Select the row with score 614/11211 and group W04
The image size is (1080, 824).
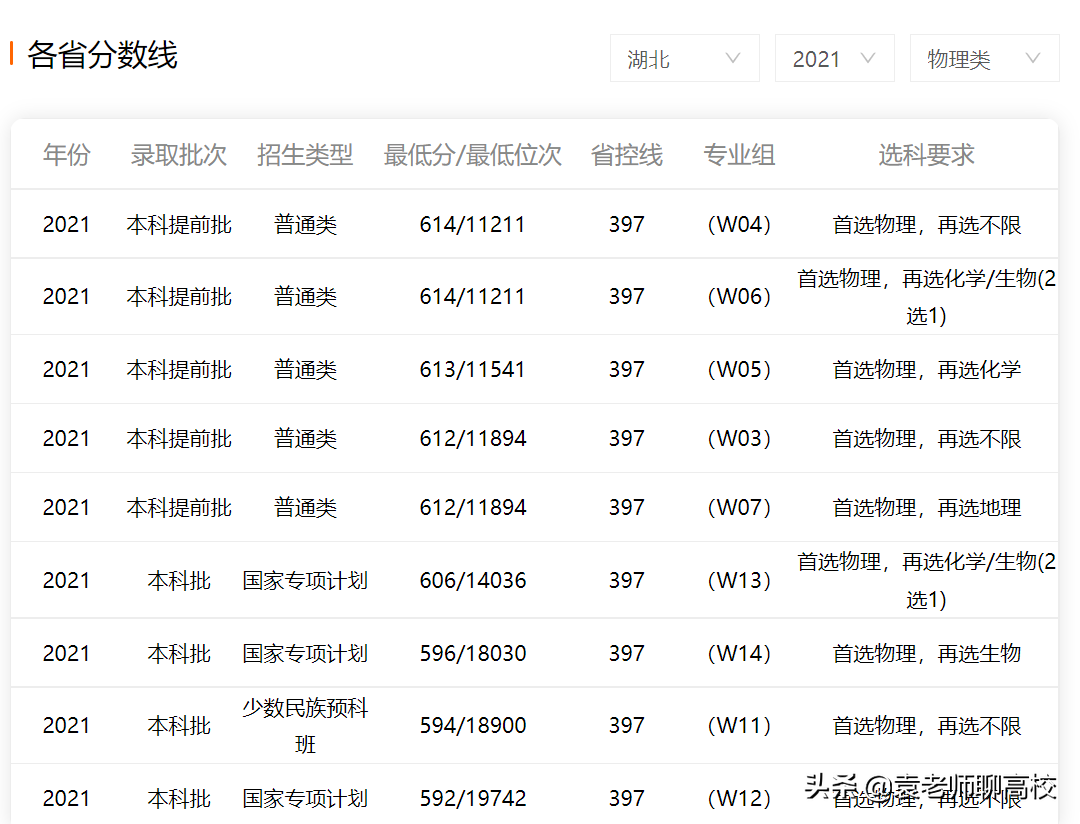click(473, 224)
